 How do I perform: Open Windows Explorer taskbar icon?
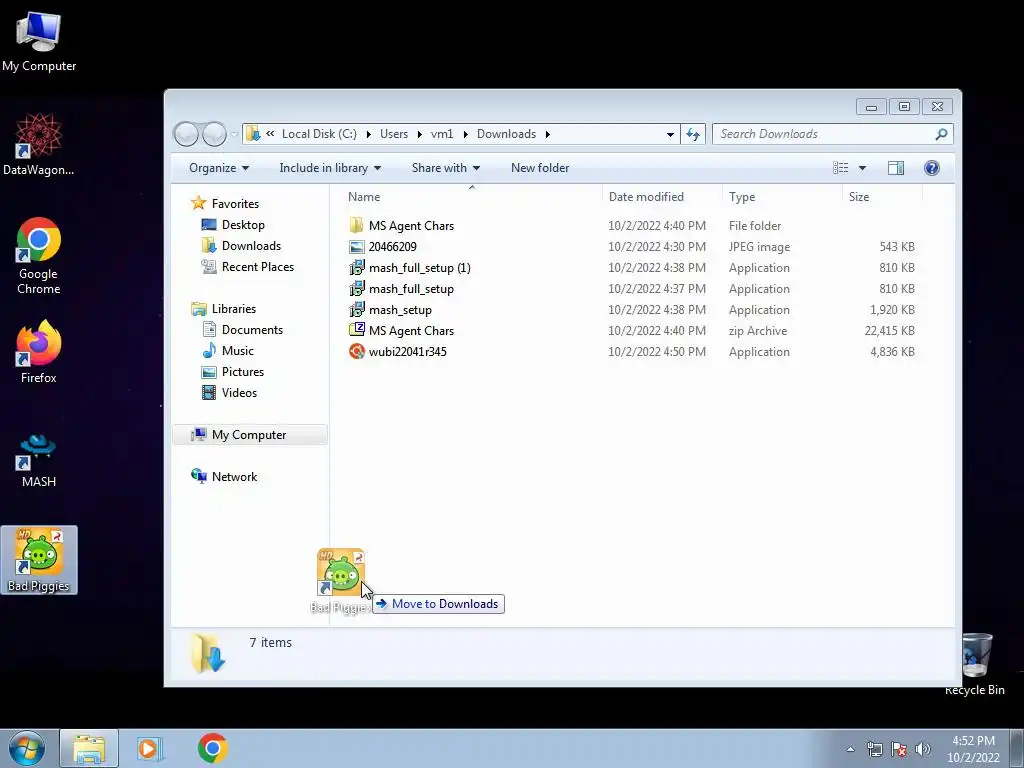tap(89, 748)
